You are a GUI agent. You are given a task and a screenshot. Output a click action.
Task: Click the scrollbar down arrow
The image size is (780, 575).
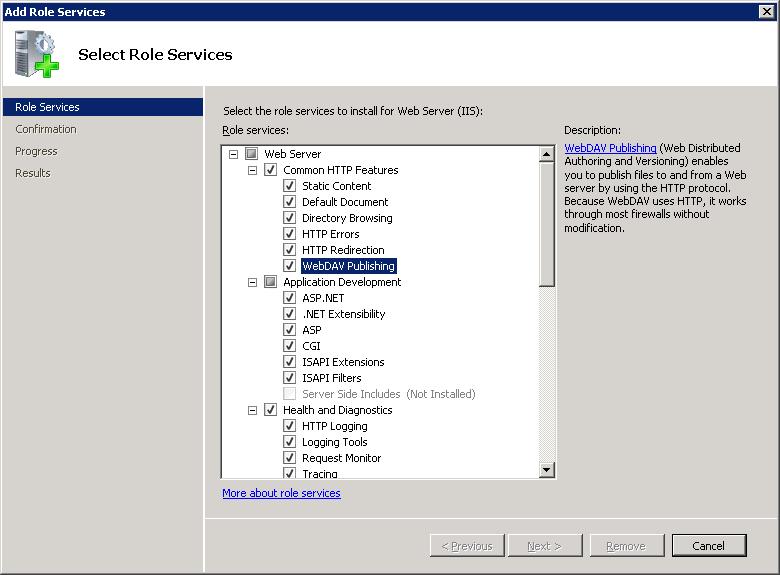(547, 470)
